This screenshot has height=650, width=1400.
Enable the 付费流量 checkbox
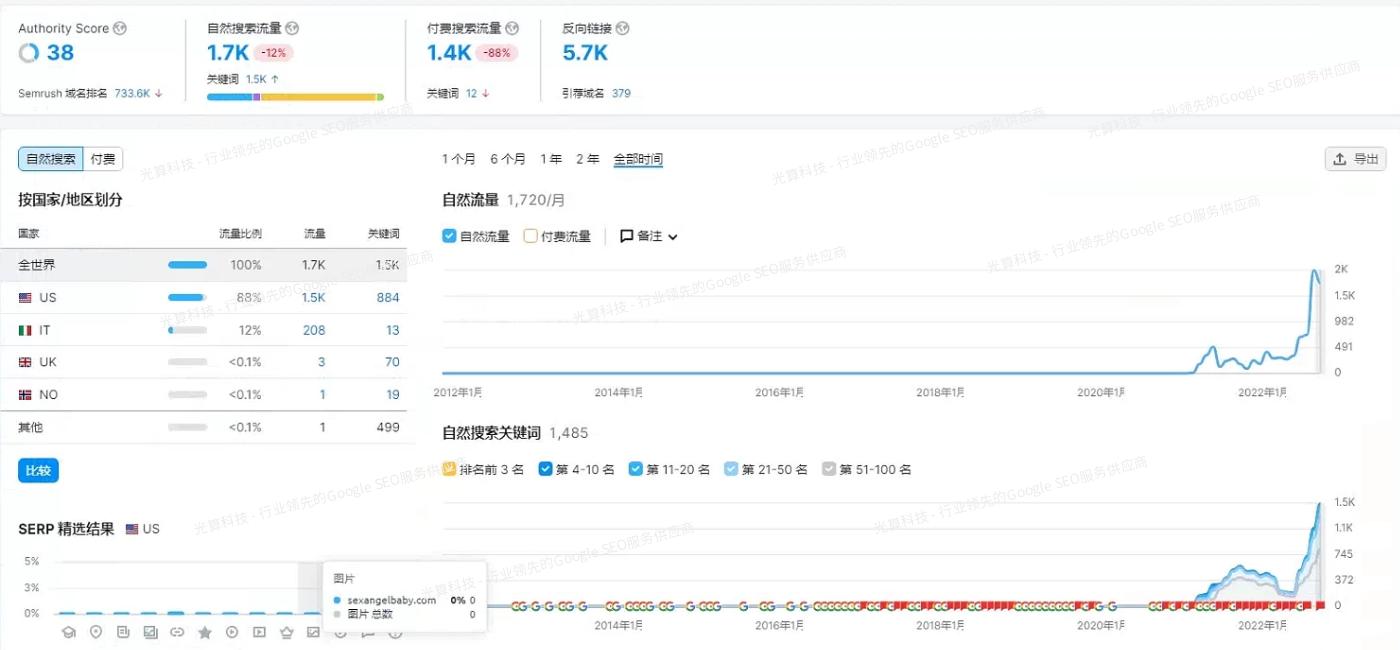[531, 236]
